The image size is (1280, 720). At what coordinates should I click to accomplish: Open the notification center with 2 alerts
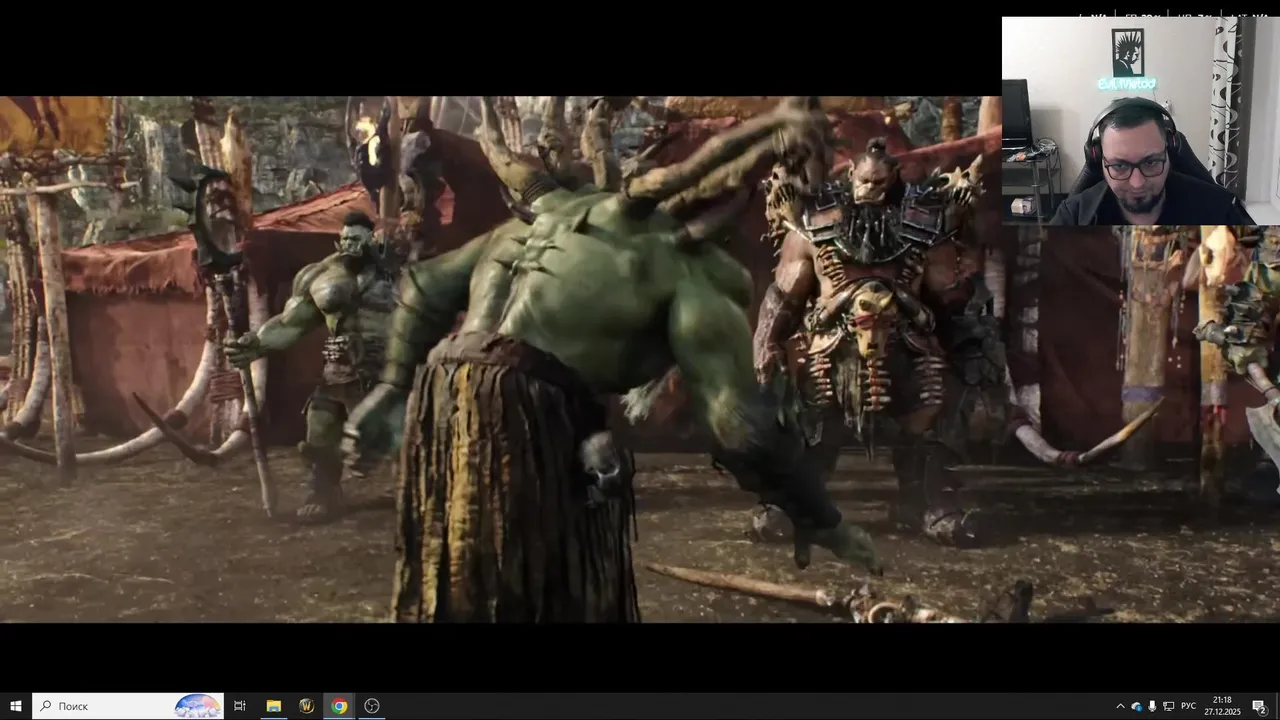(x=1260, y=707)
